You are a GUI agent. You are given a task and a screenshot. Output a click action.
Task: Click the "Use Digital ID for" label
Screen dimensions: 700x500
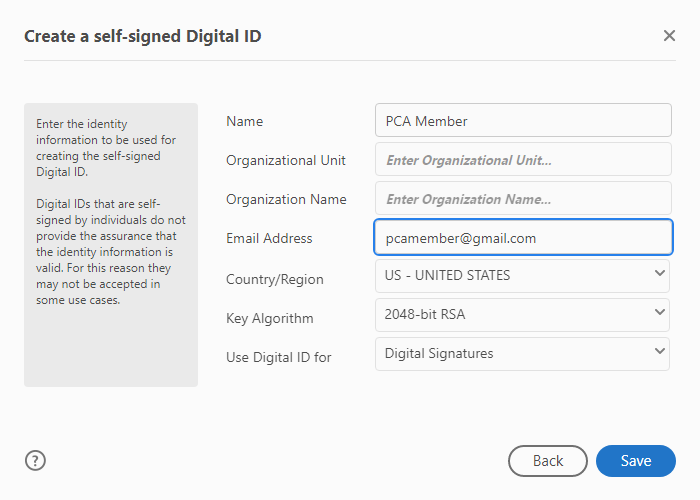tap(279, 357)
